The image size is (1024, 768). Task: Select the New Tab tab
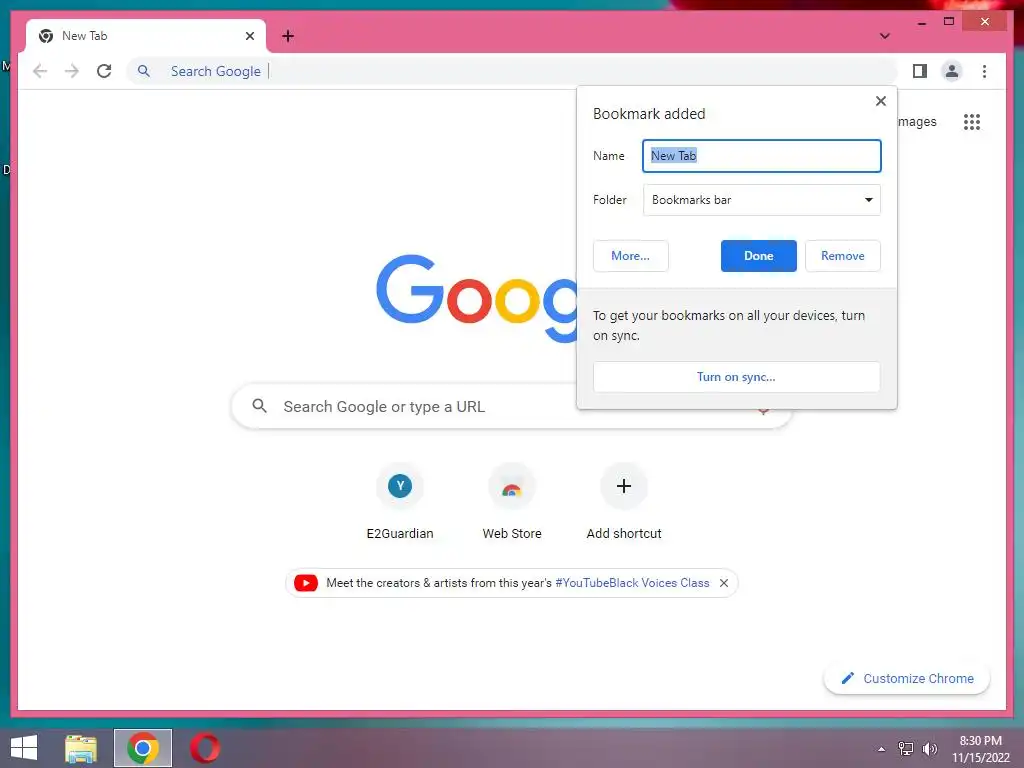(x=146, y=36)
